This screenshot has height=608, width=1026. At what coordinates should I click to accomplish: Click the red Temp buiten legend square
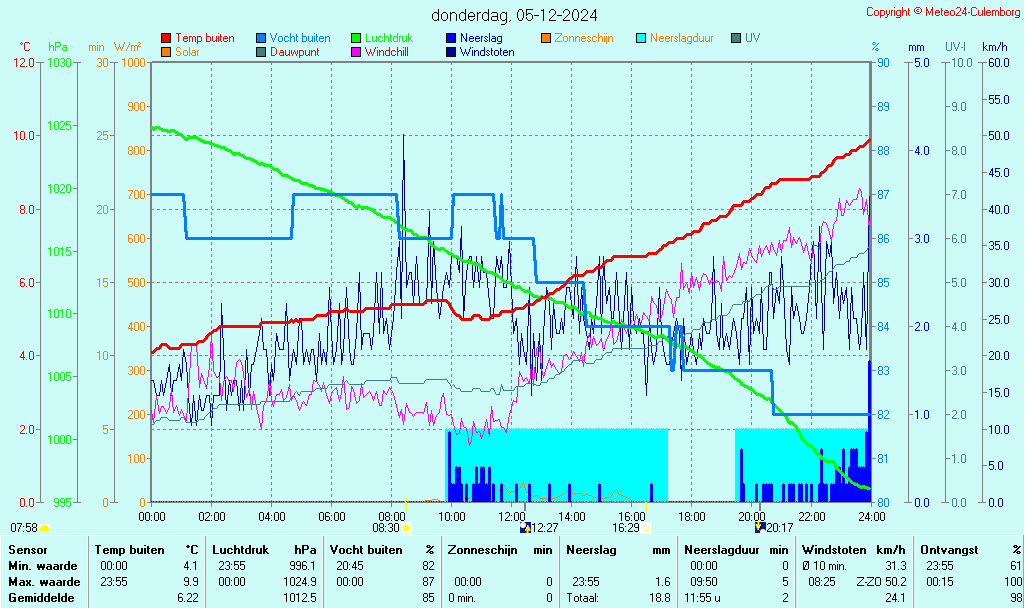click(x=166, y=38)
